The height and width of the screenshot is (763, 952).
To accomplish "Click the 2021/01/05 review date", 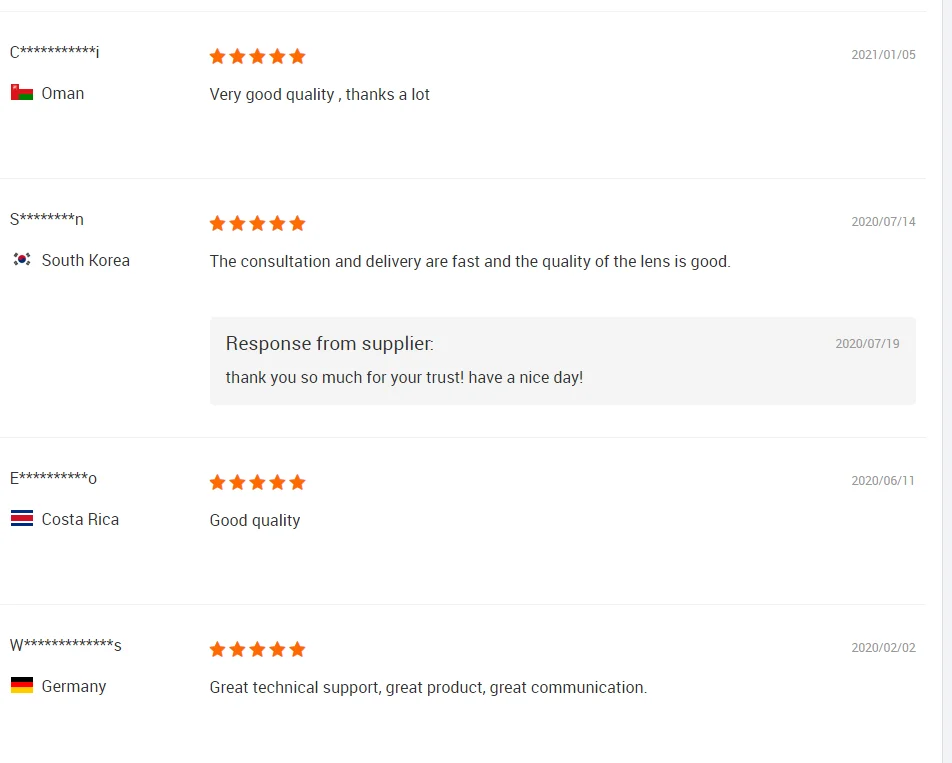I will (x=883, y=55).
